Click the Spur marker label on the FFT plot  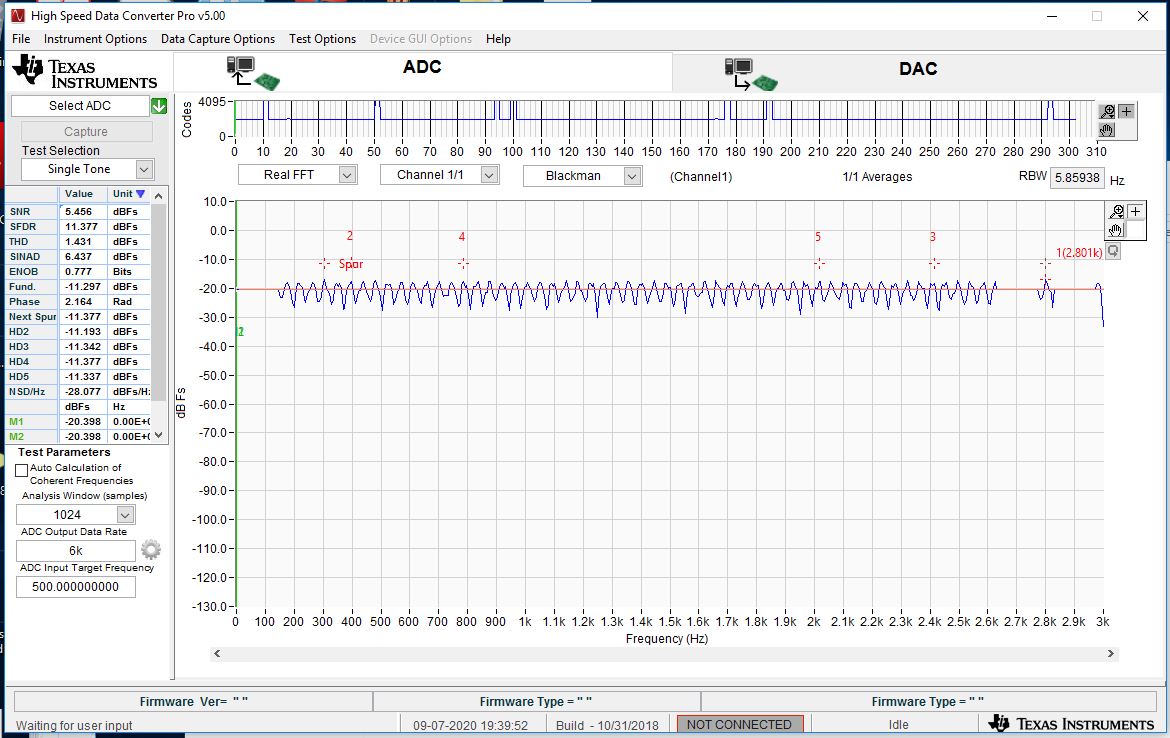click(x=351, y=264)
